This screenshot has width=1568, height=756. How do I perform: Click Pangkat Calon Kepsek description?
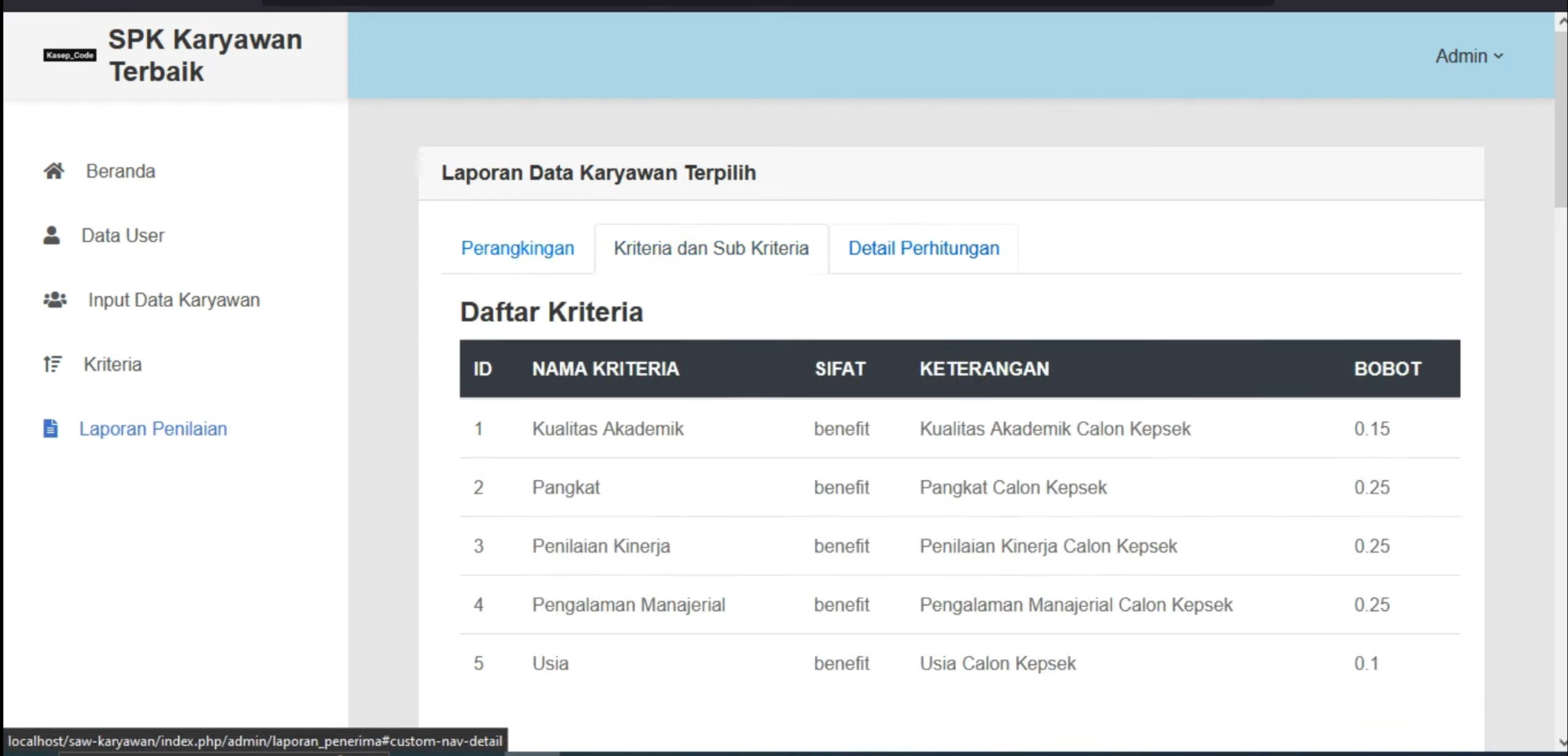point(1013,487)
